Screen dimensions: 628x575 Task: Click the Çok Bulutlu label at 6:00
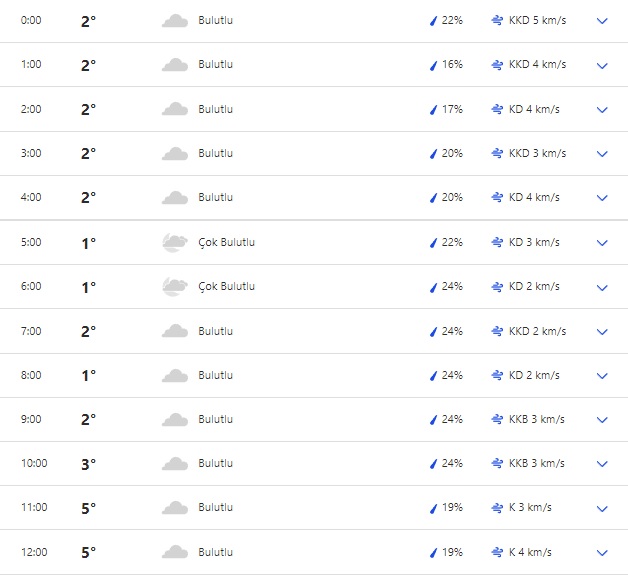[x=226, y=286]
